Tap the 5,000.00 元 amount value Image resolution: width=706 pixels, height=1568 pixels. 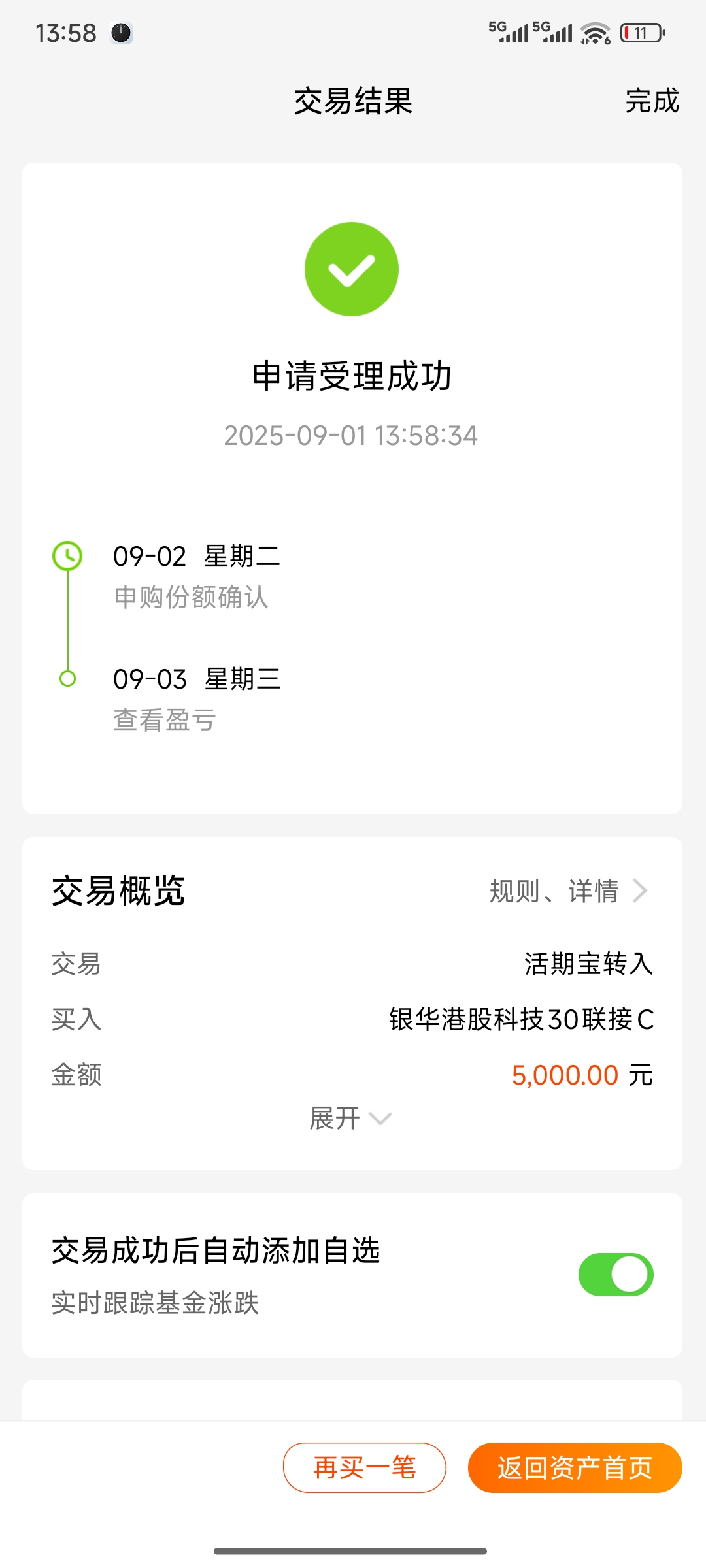(582, 1075)
